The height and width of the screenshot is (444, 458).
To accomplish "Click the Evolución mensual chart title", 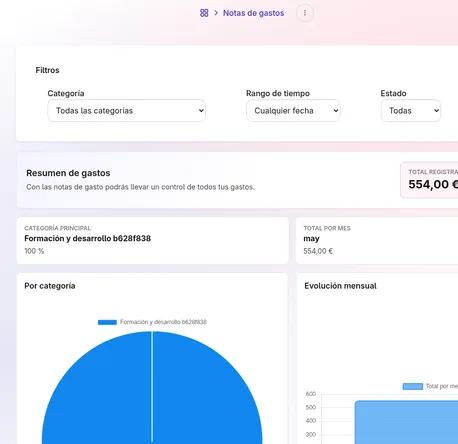I will pos(340,286).
